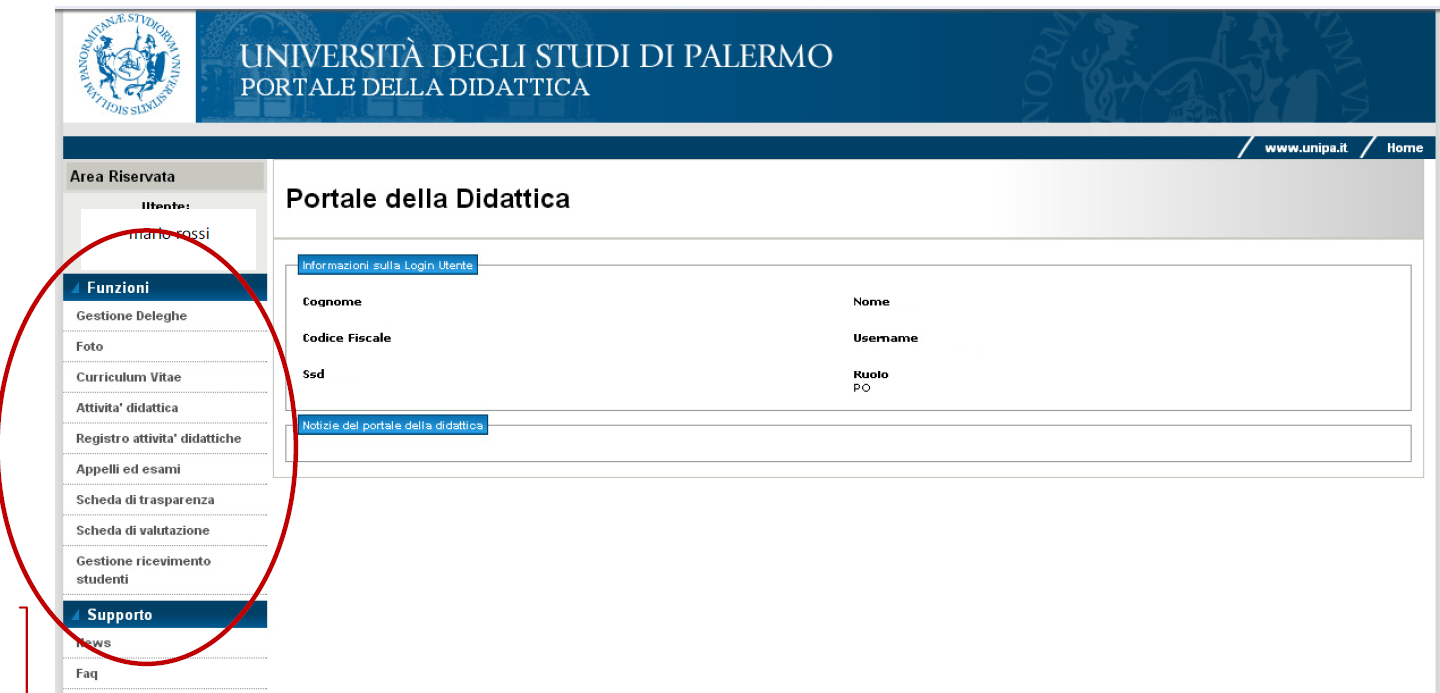1440x693 pixels.
Task: Click Università degli Studi di Palermo banner title
Action: click(x=536, y=56)
